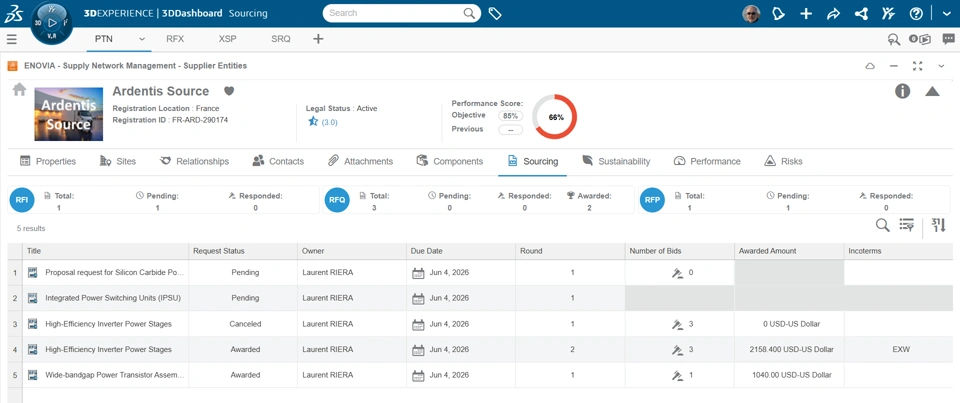This screenshot has height=403, width=960.
Task: Click the 1040.00 USD-US Dollar cell
Action: (791, 375)
